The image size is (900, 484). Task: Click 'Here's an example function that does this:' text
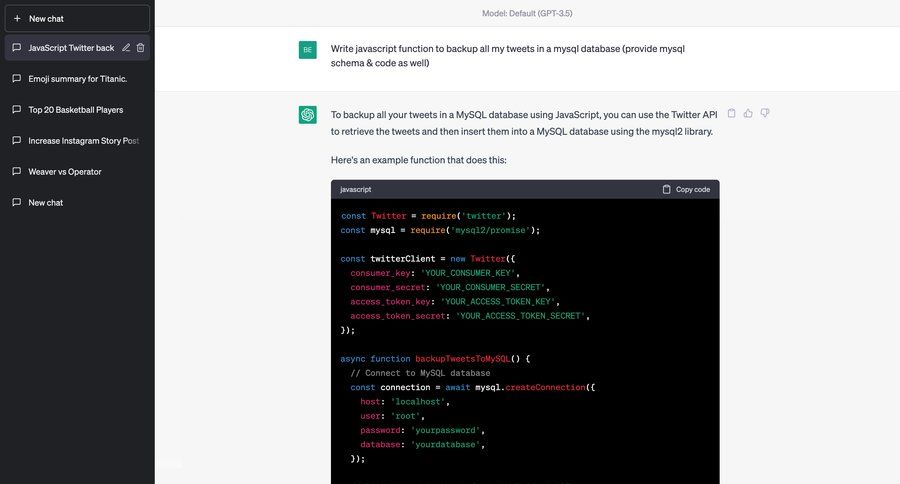[418, 160]
